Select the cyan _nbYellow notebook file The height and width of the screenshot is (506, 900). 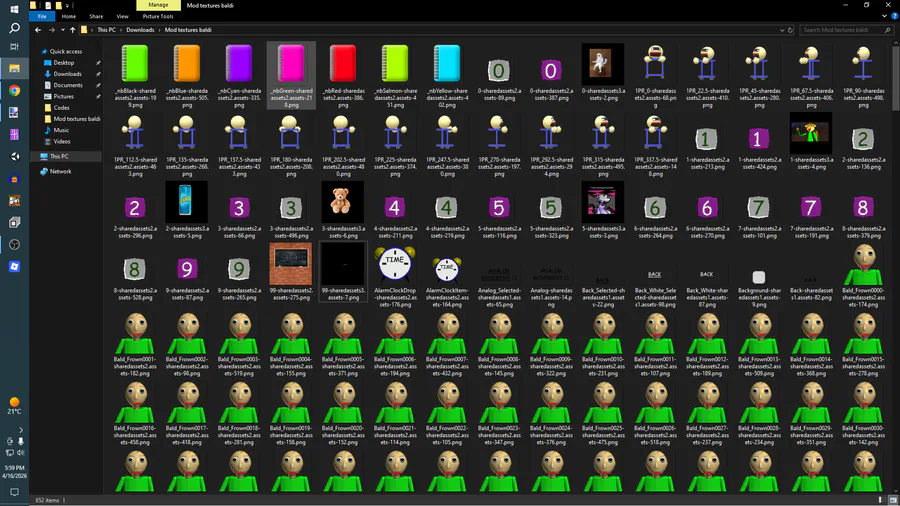pos(447,76)
